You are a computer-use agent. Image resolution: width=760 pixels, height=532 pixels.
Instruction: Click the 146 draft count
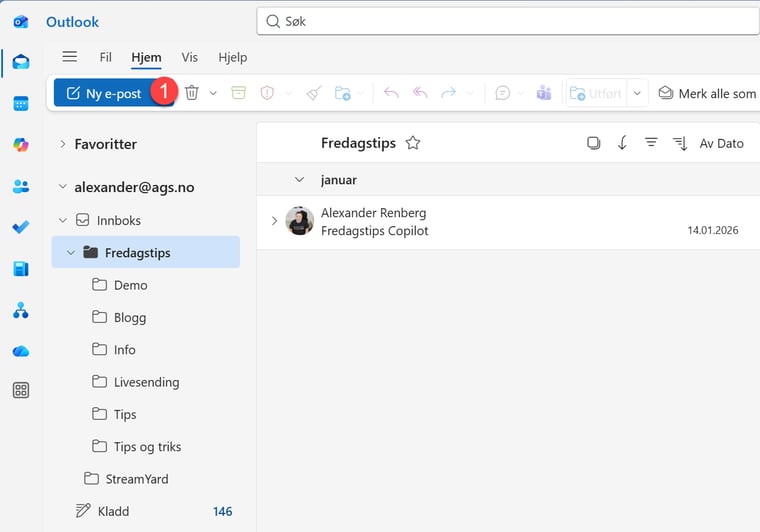tap(222, 511)
